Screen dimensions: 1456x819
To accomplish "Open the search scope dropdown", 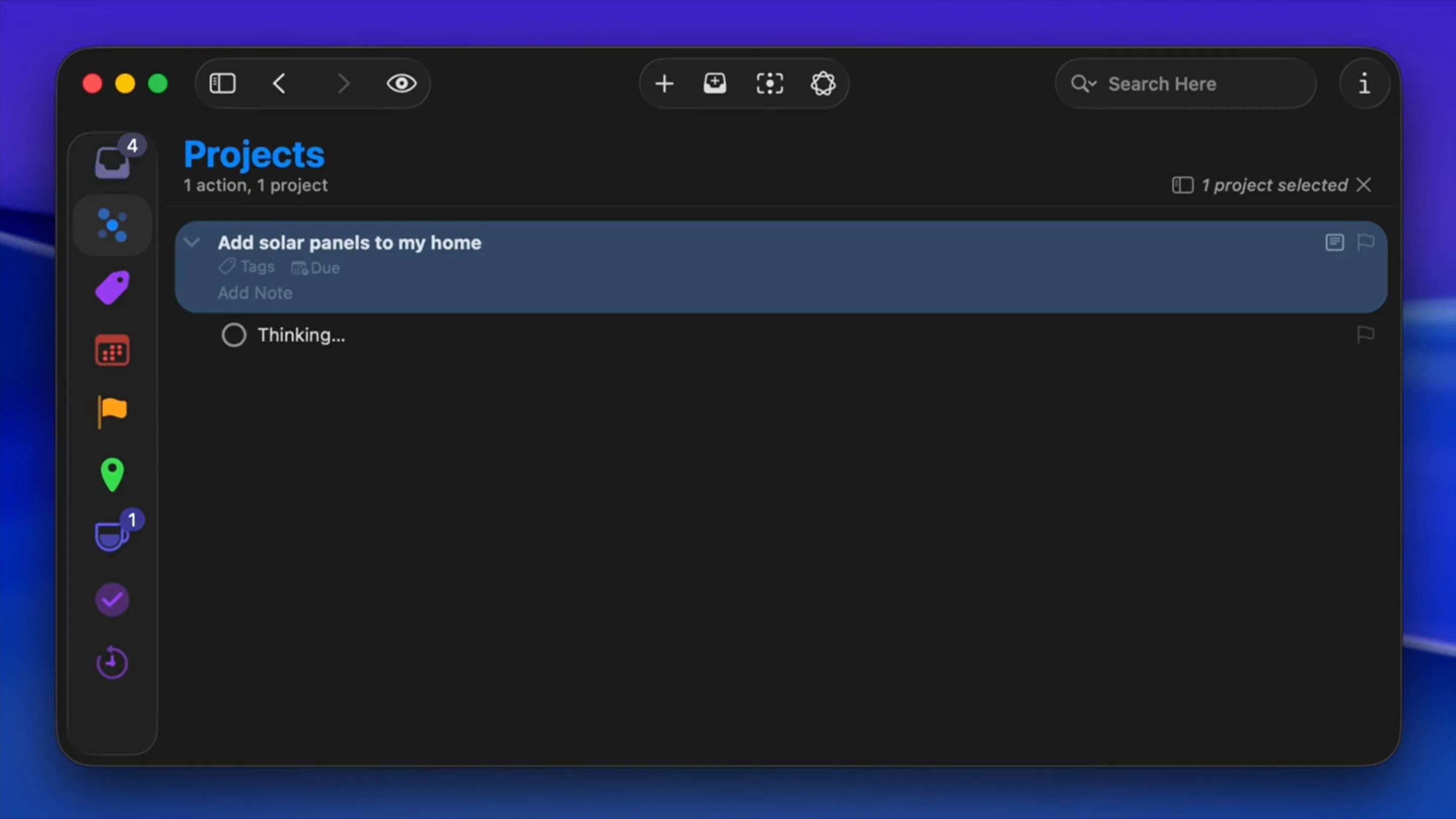I will pyautogui.click(x=1082, y=83).
